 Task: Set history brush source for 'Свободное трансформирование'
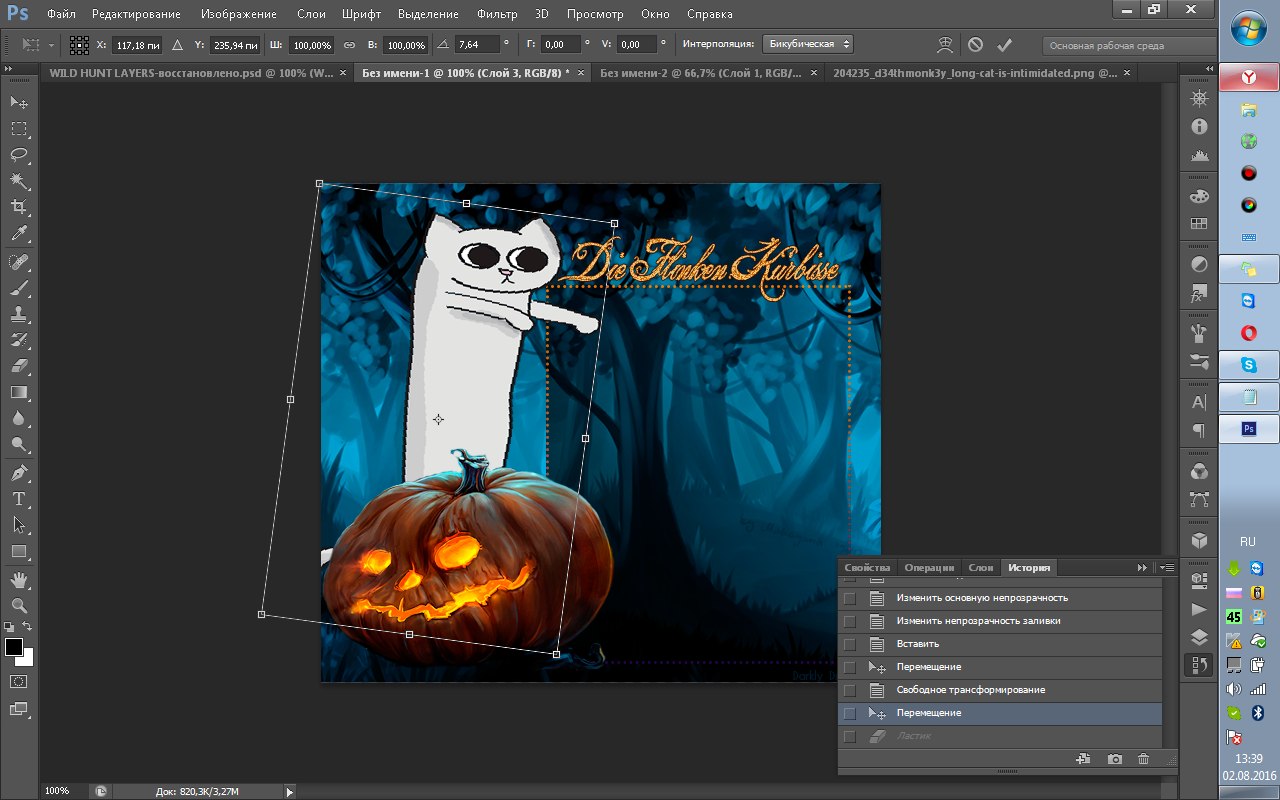[x=850, y=690]
